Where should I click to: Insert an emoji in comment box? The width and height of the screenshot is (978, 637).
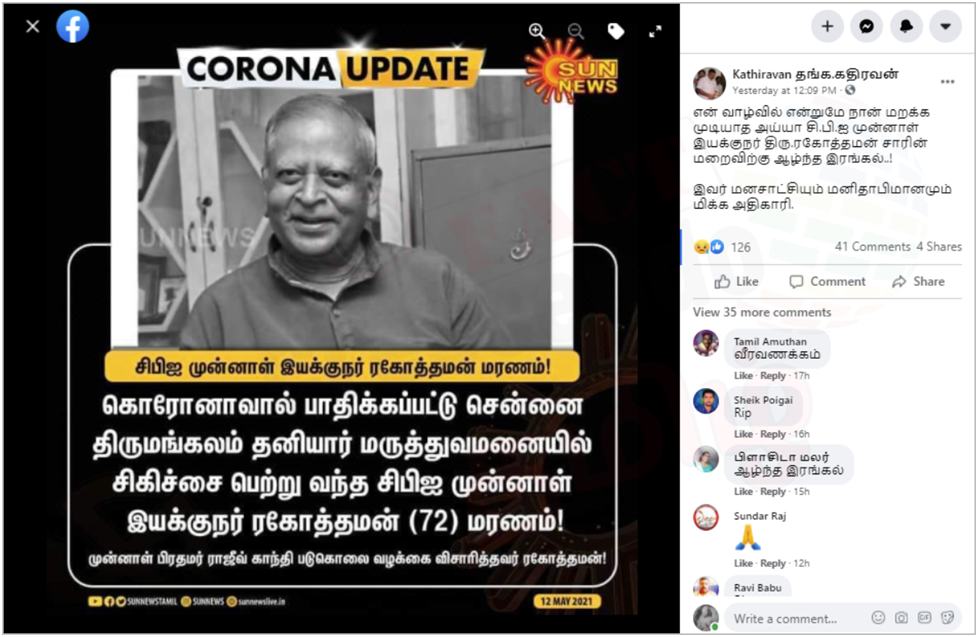878,618
